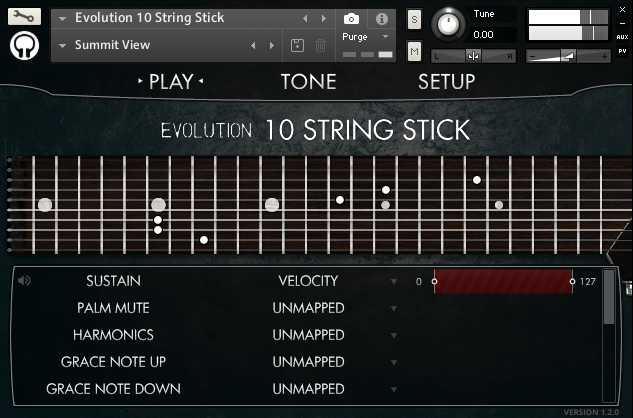Click the velocity range maximum handle
The height and width of the screenshot is (418, 633).
pyautogui.click(x=572, y=281)
